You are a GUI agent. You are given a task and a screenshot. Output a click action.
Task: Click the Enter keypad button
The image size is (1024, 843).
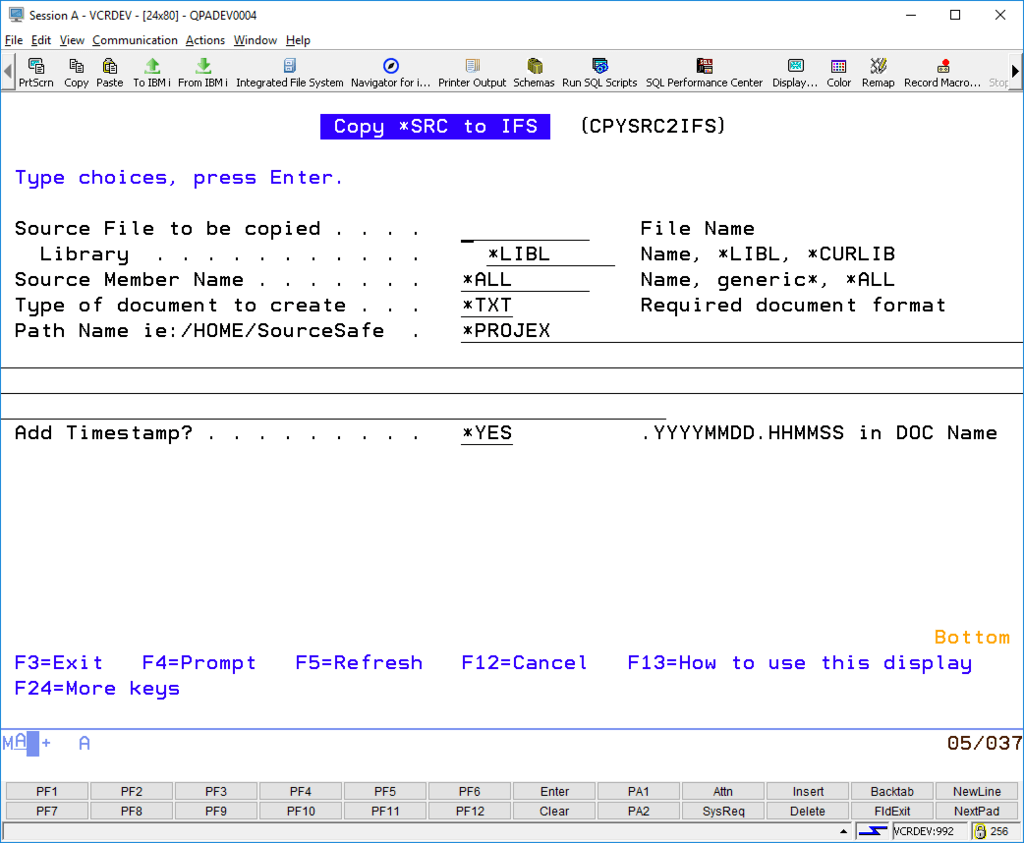pos(554,791)
